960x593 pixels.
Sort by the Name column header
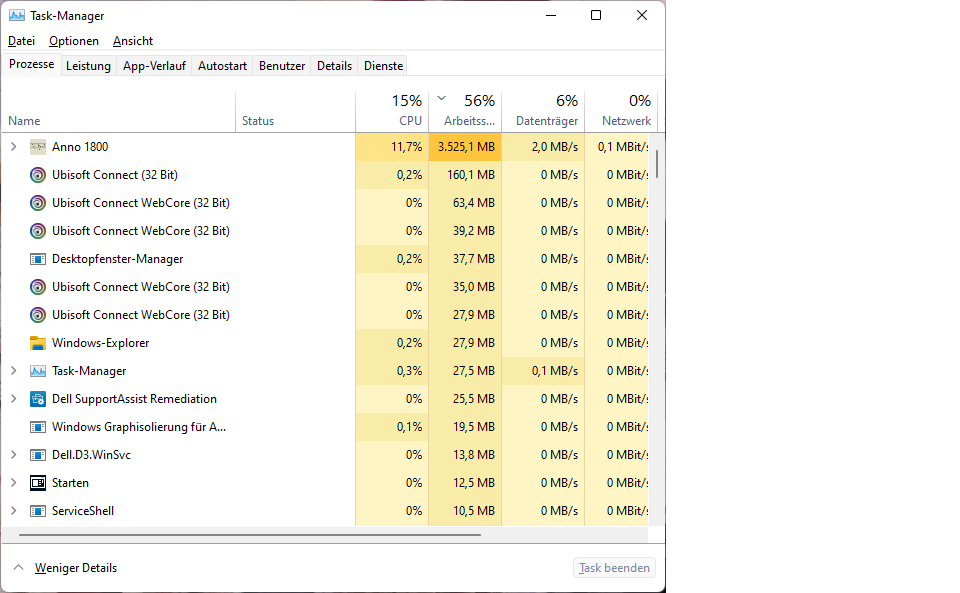click(x=119, y=111)
